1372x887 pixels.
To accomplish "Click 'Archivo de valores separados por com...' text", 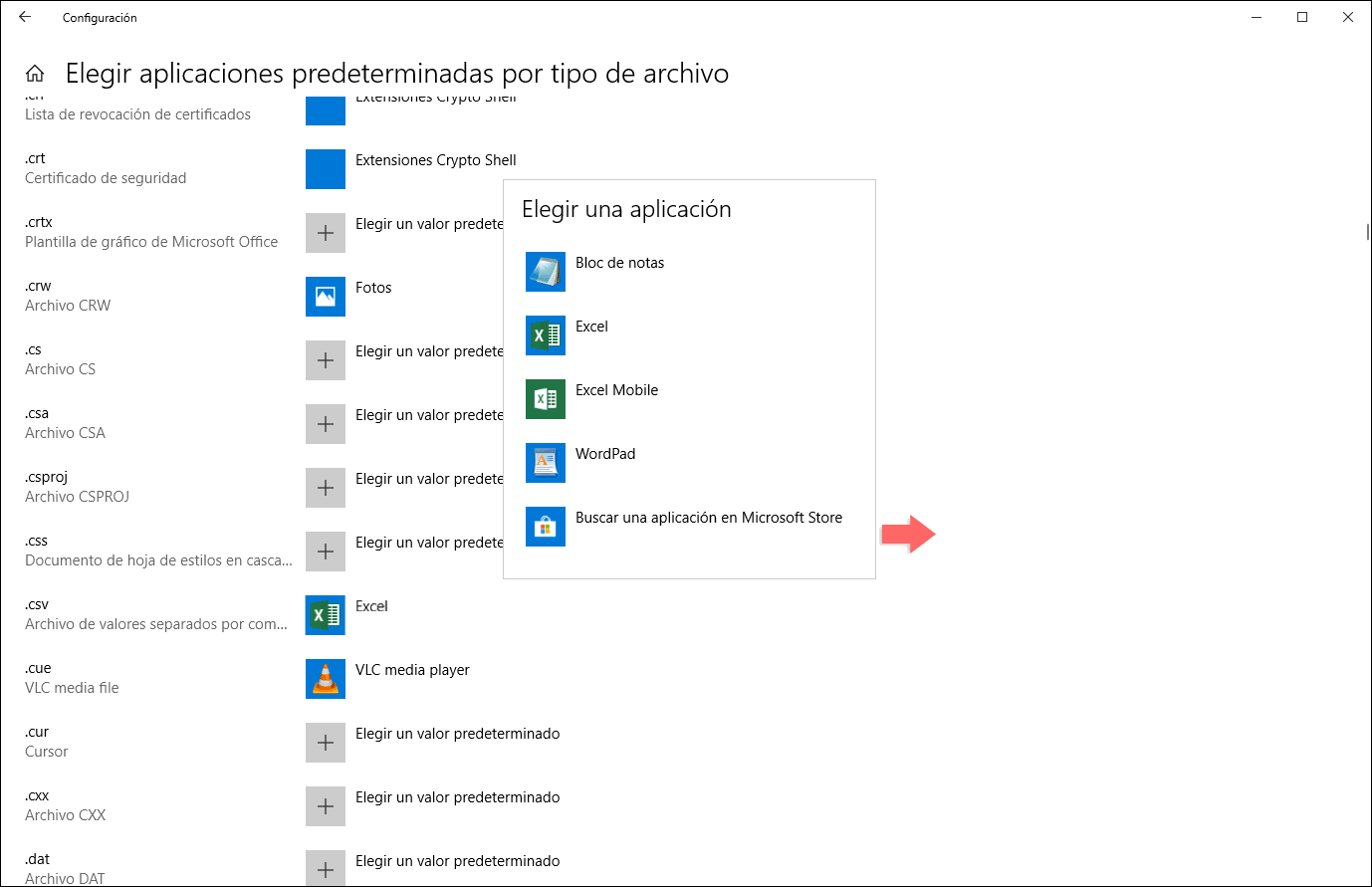I will (x=156, y=624).
